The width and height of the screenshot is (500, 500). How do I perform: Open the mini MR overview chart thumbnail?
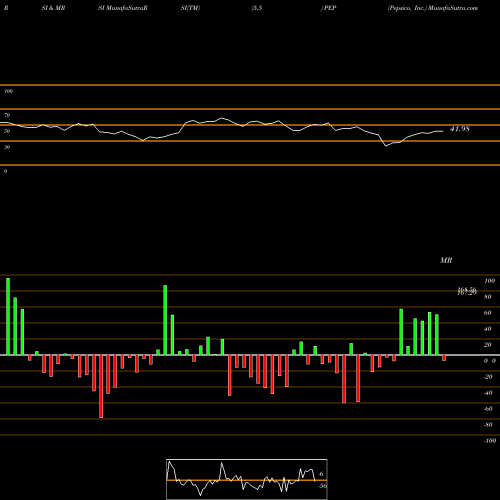coord(247,479)
